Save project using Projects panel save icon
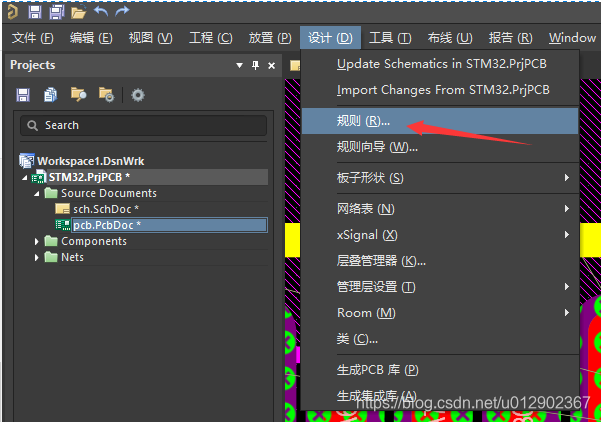Image resolution: width=601 pixels, height=422 pixels. point(23,95)
